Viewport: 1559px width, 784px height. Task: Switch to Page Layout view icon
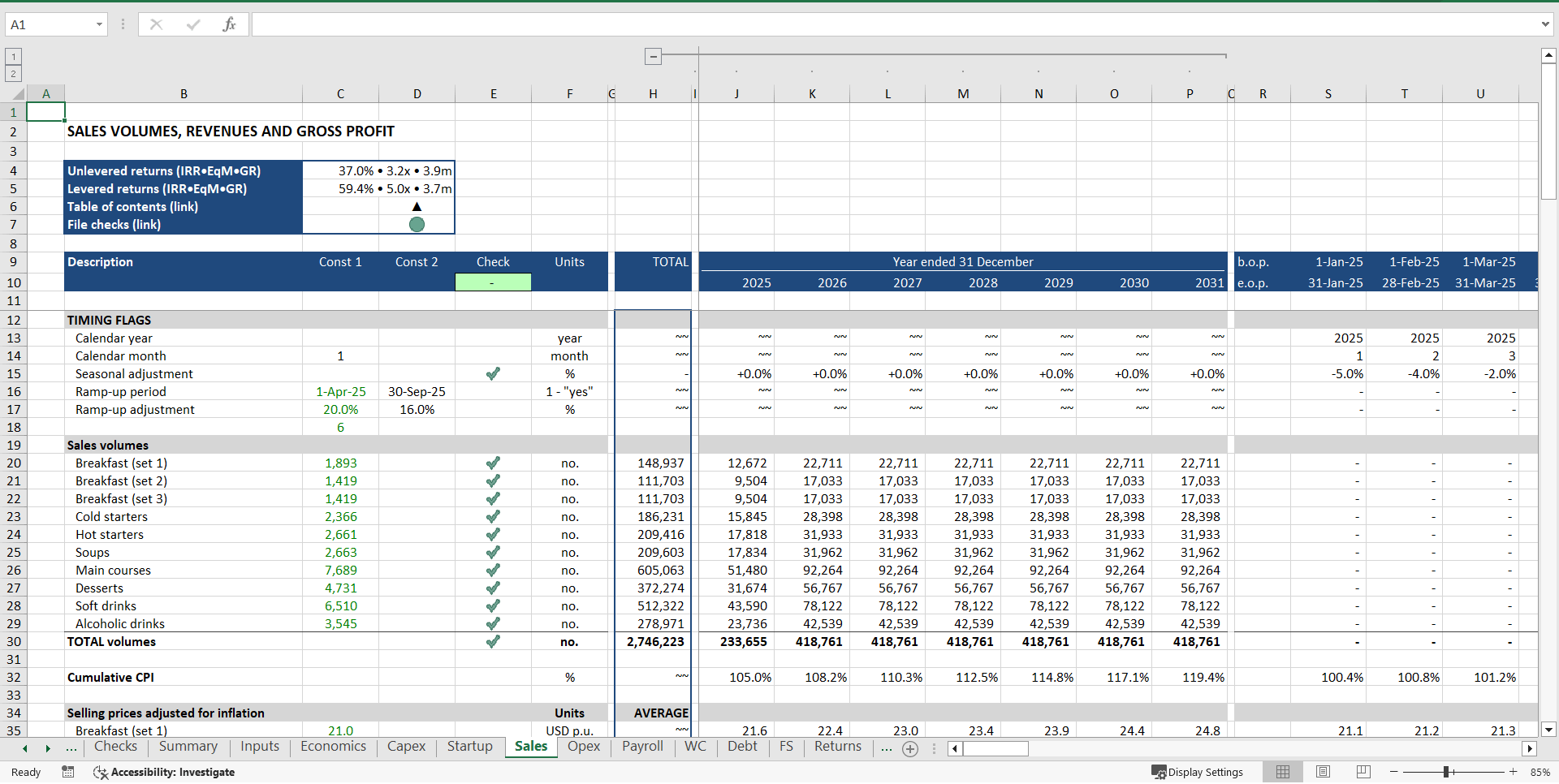click(1323, 772)
